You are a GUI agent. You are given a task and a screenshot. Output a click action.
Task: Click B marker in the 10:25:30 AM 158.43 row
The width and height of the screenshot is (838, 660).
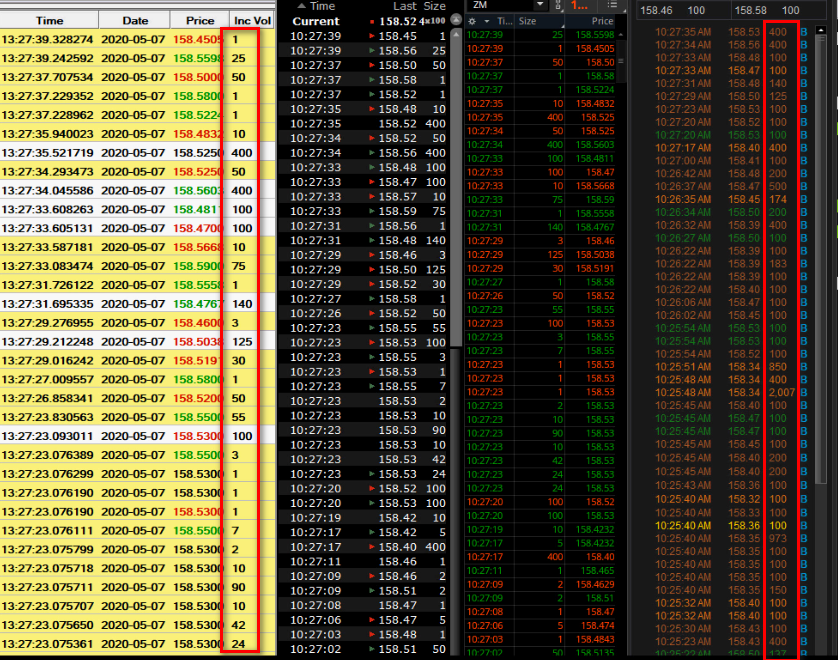tap(804, 628)
